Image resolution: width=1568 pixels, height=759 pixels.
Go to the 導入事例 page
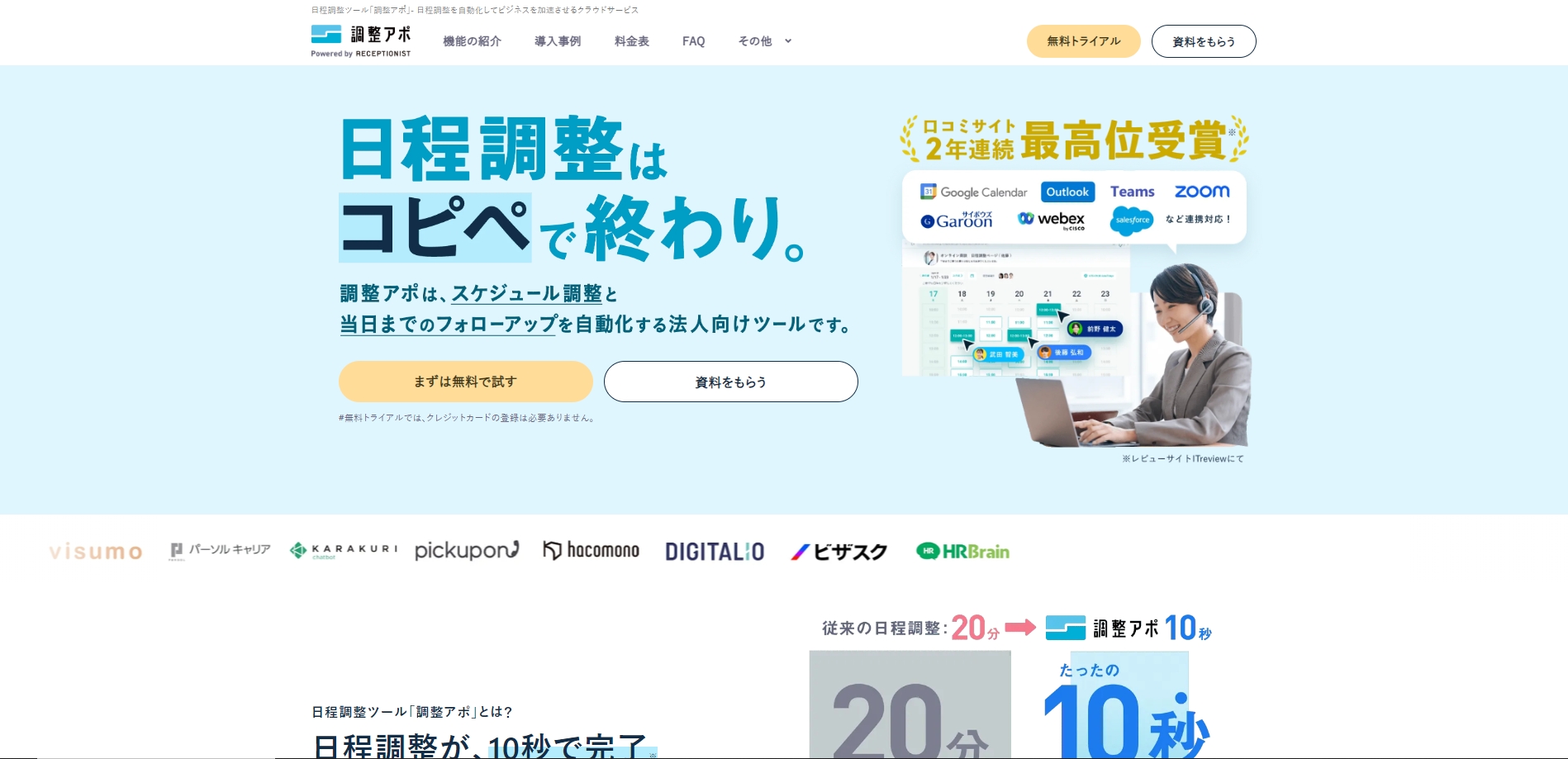(558, 41)
